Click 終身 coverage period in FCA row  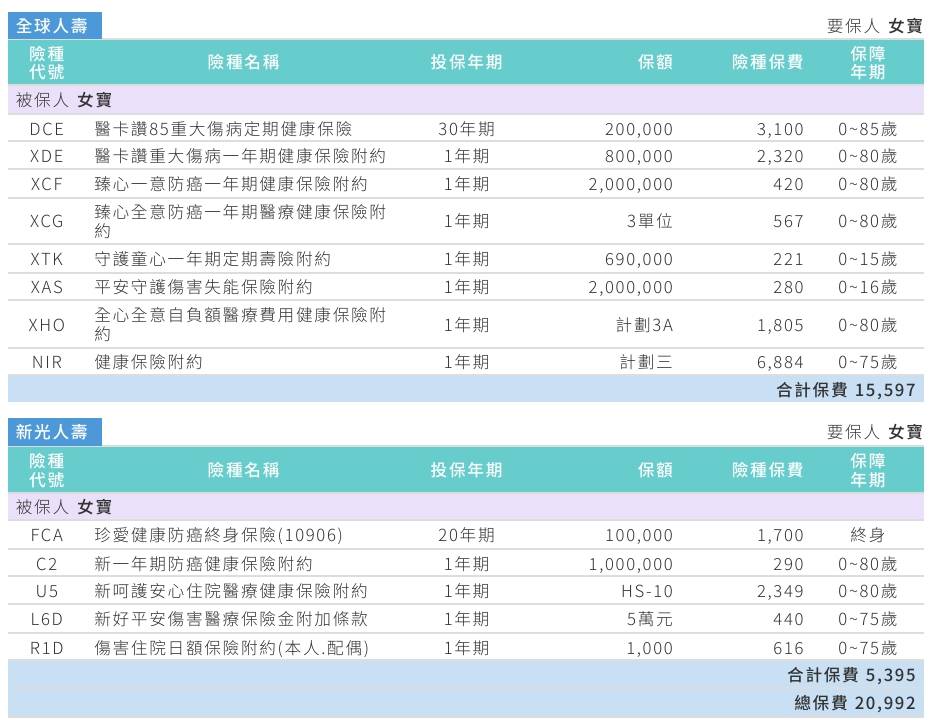click(867, 535)
